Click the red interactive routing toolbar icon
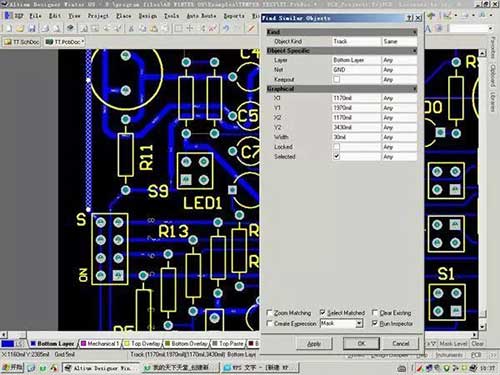500x375 pixels. 251,29
